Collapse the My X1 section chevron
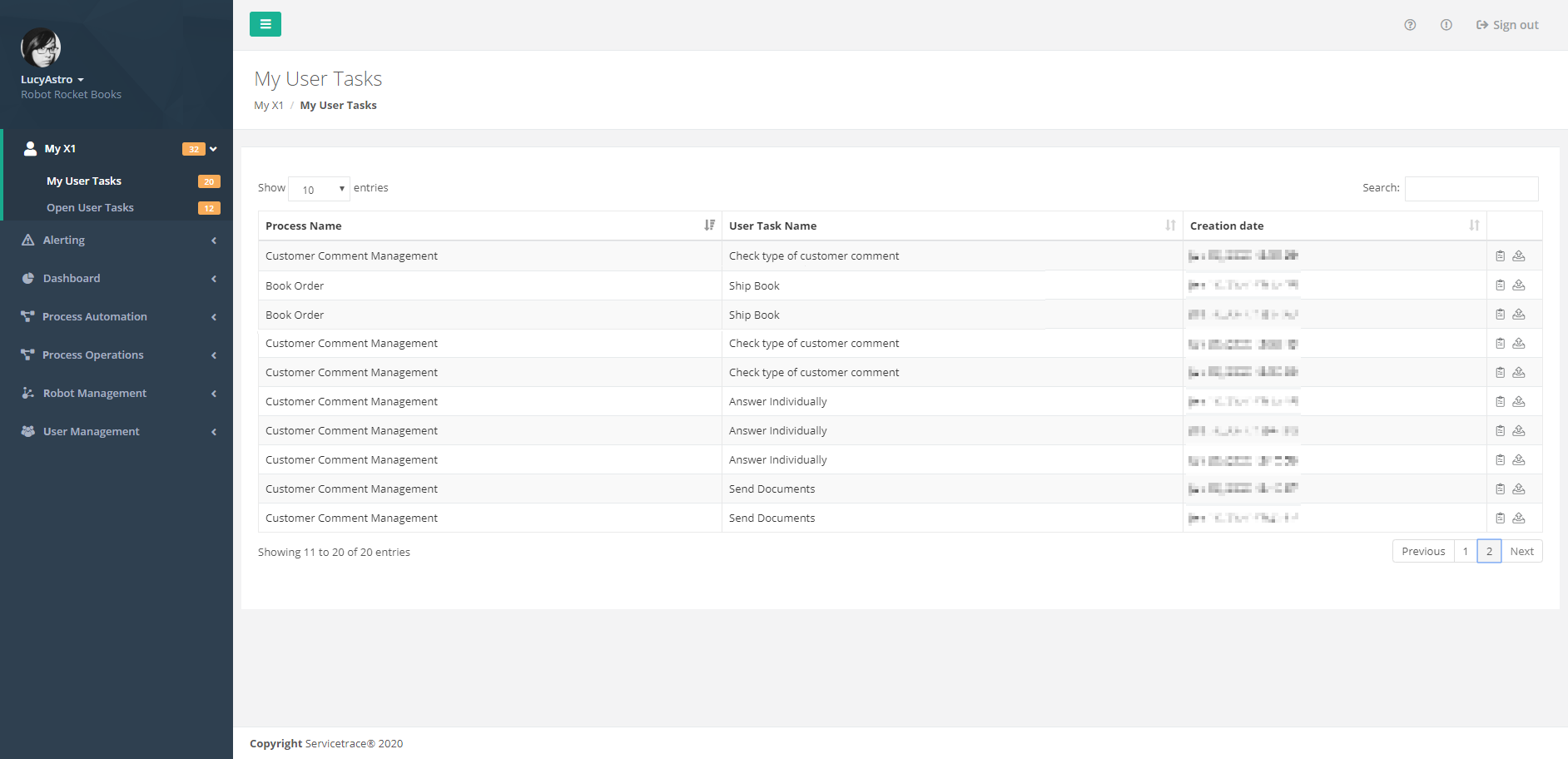Image resolution: width=1568 pixels, height=759 pixels. (x=214, y=148)
